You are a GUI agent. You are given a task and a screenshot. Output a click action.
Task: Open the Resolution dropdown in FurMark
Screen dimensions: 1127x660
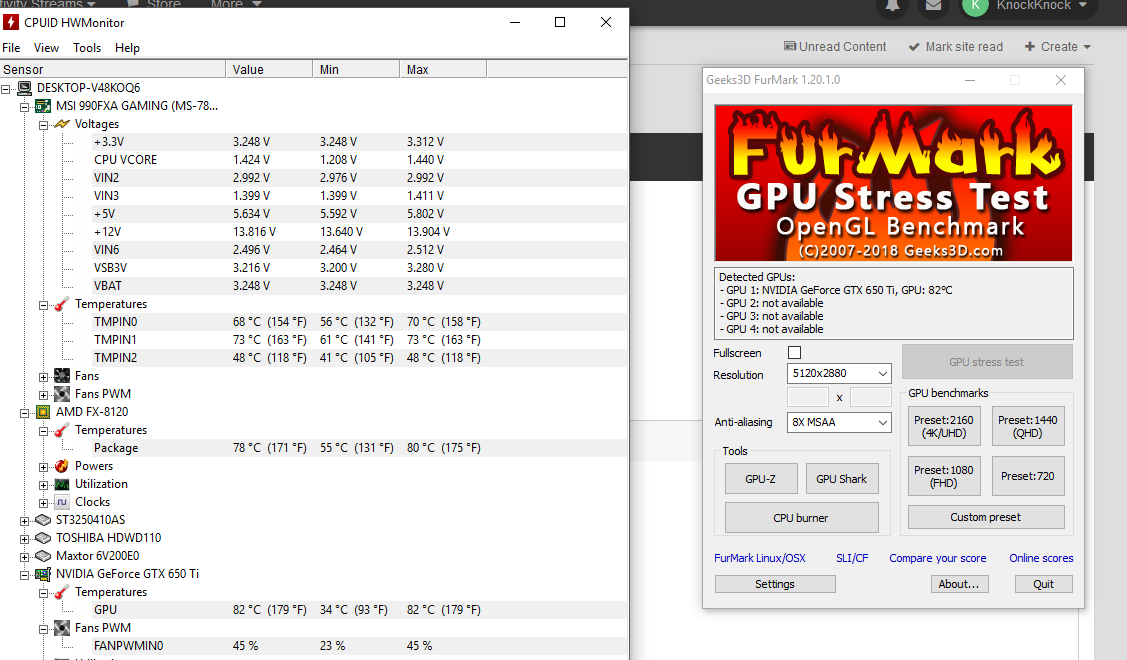click(x=840, y=373)
